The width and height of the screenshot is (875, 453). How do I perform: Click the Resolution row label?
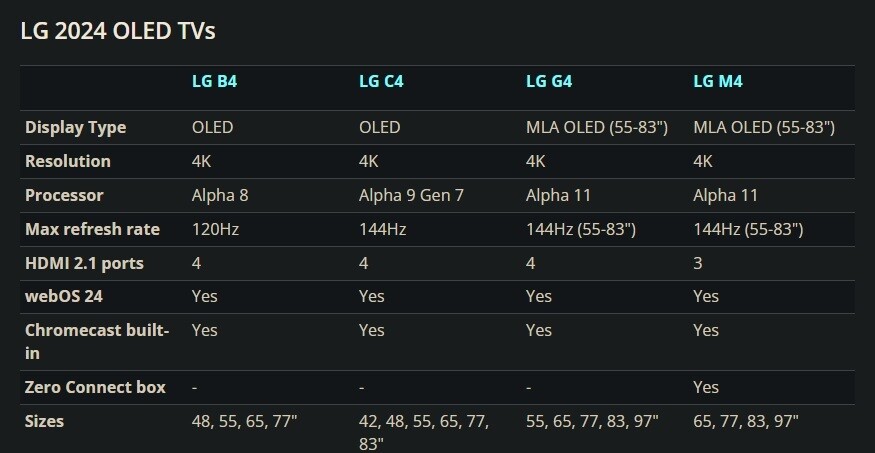(67, 161)
